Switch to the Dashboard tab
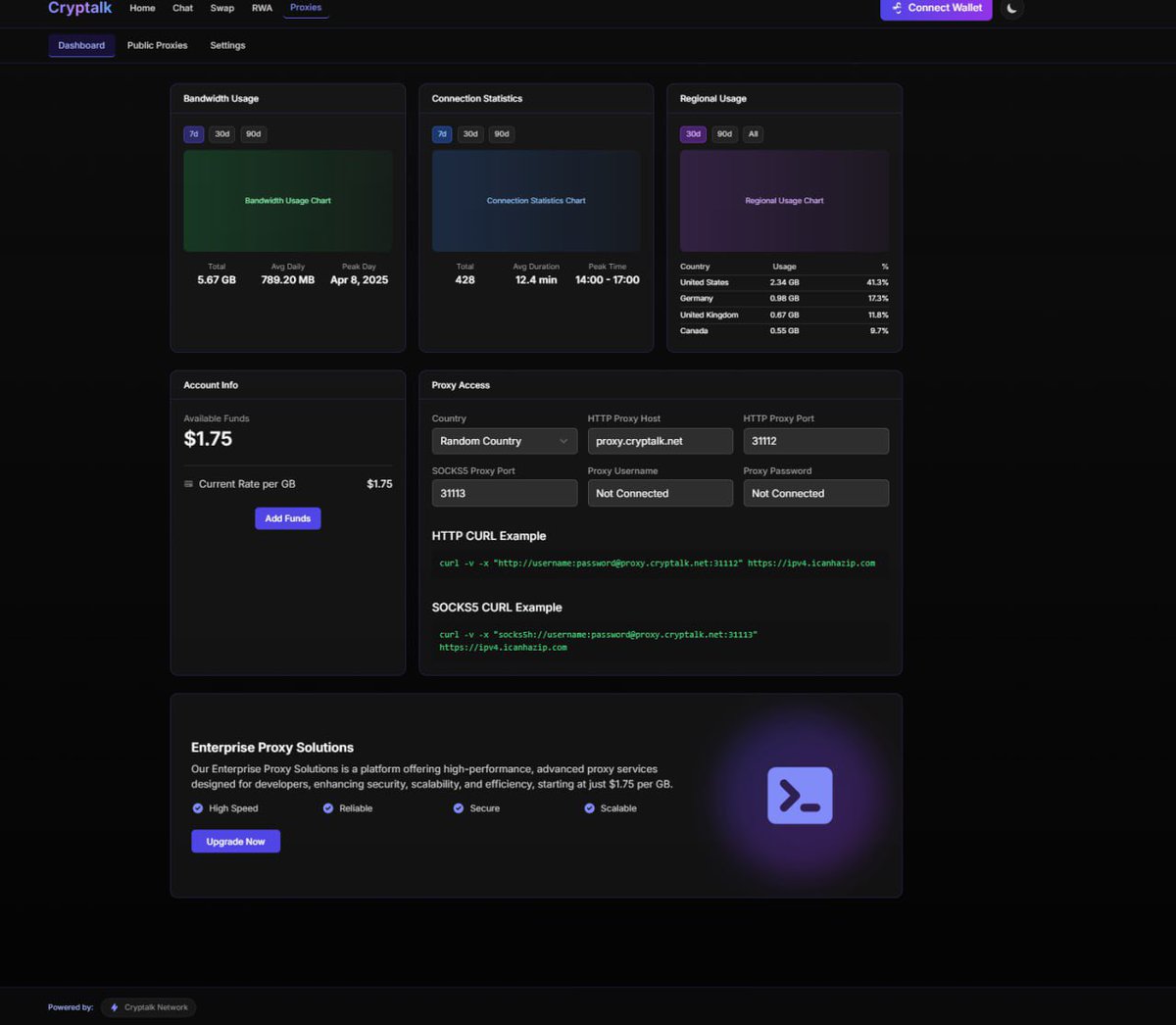The height and width of the screenshot is (1025, 1176). point(81,45)
